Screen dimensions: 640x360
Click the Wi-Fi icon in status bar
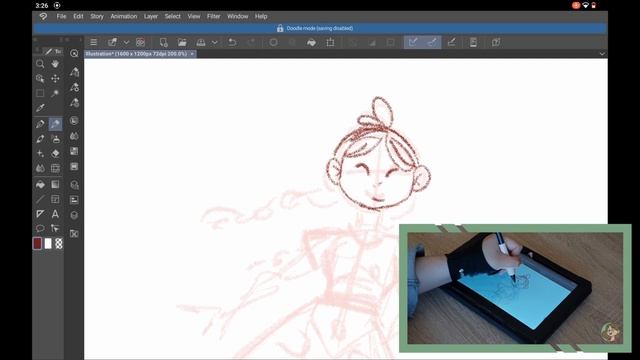586,5
